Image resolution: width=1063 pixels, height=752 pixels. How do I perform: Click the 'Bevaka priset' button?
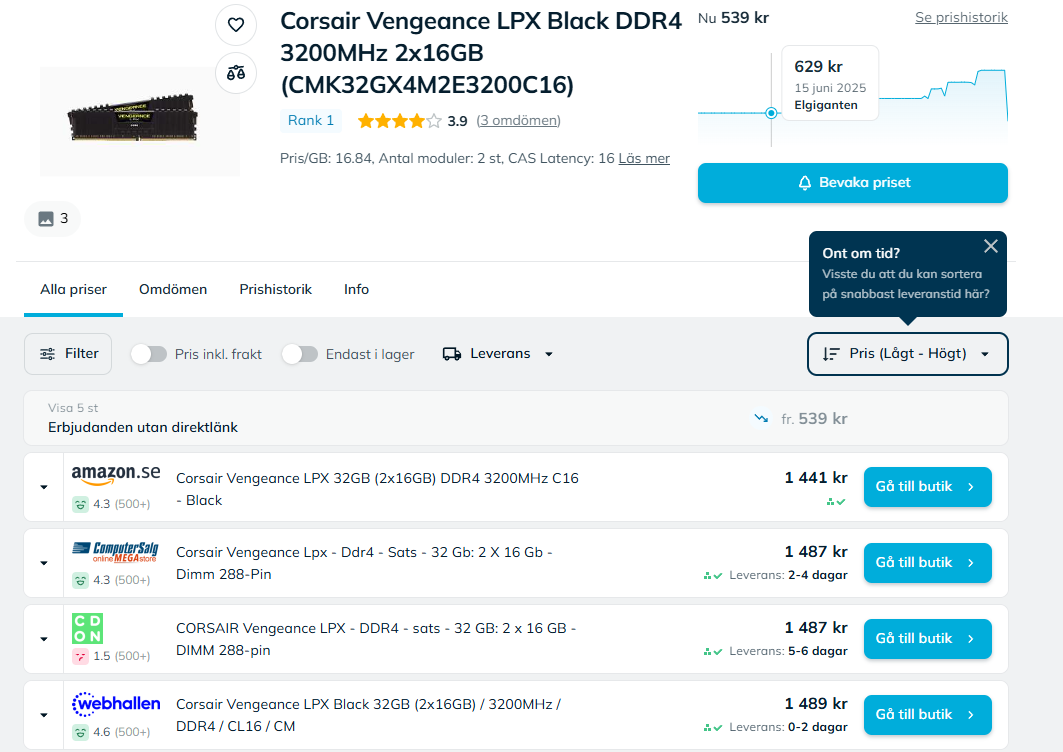pos(852,183)
